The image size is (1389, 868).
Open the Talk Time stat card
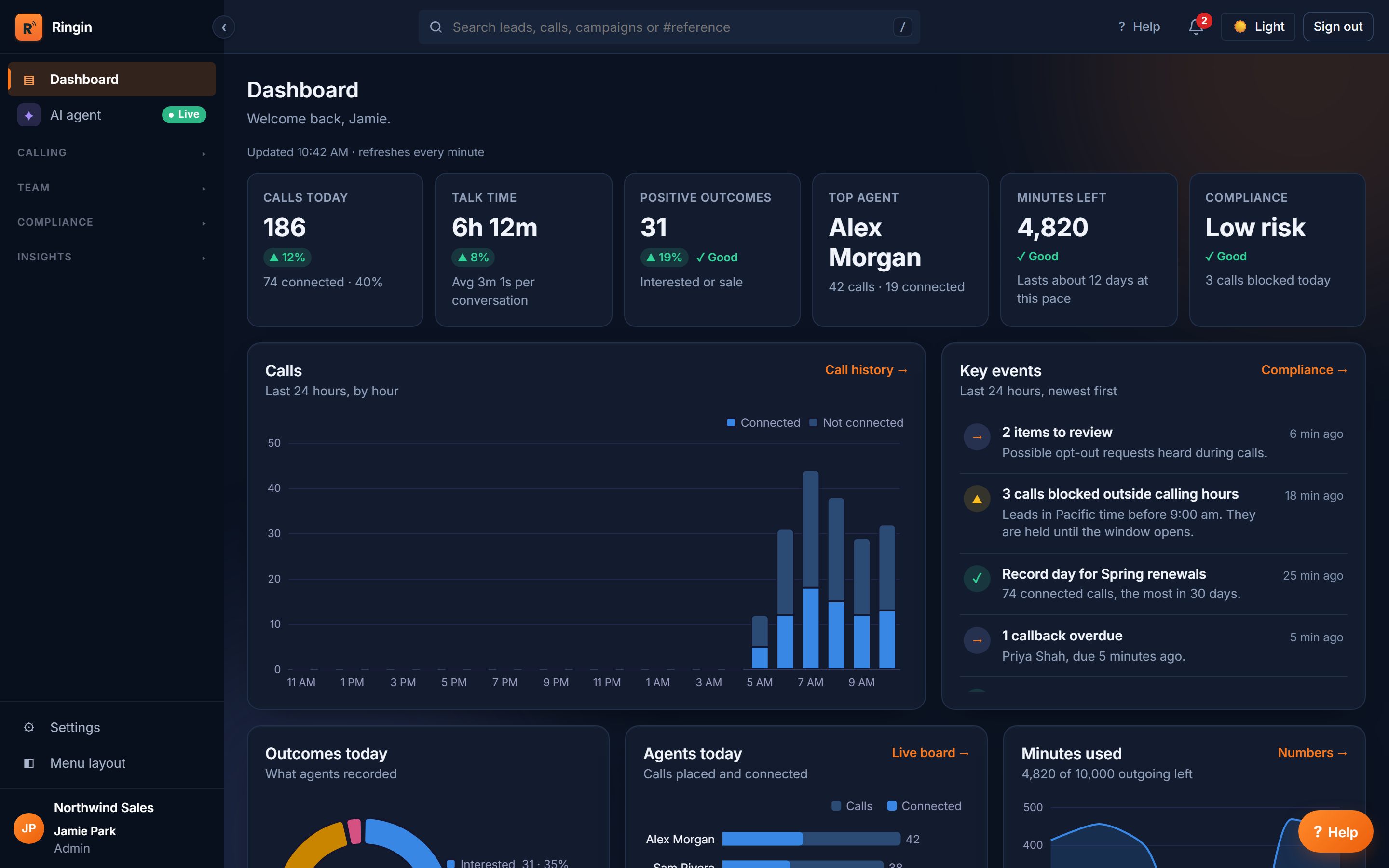tap(523, 250)
